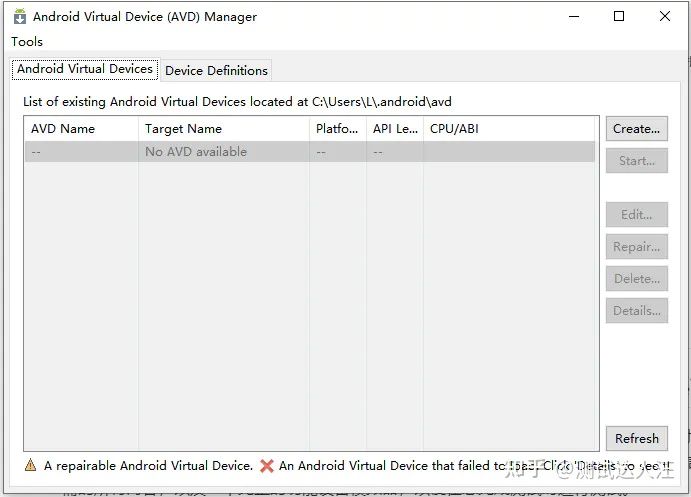Minimize the AVD Manager window
Screen dimensions: 691x497
(574, 16)
